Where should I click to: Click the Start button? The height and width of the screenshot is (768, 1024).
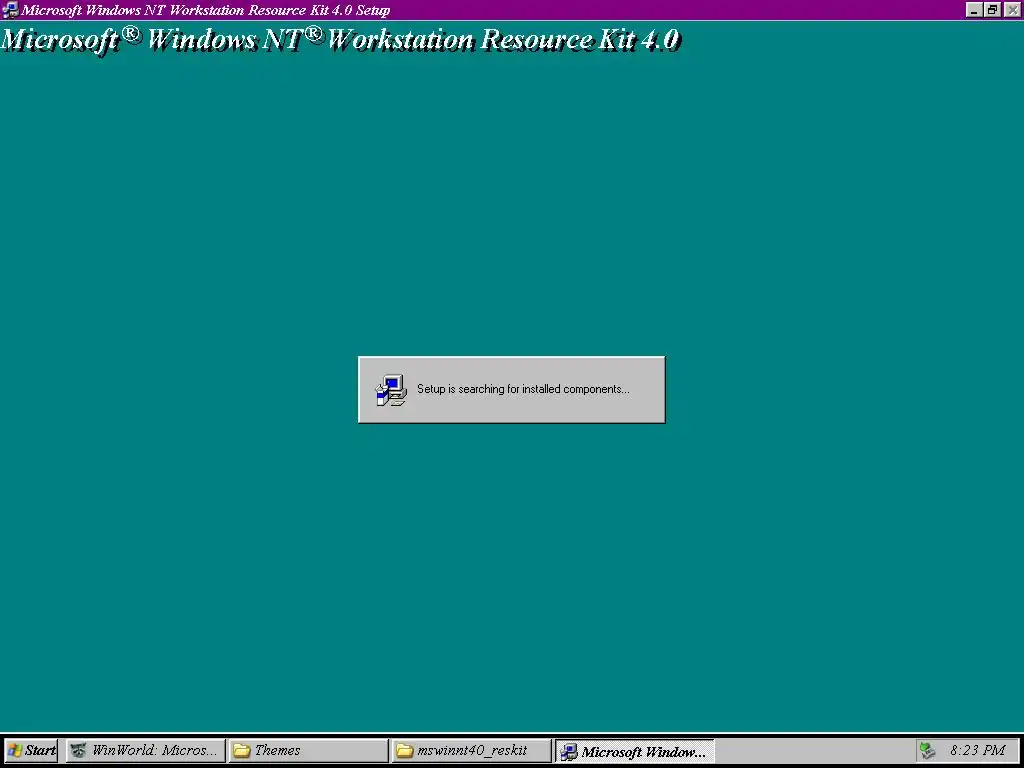(31, 750)
